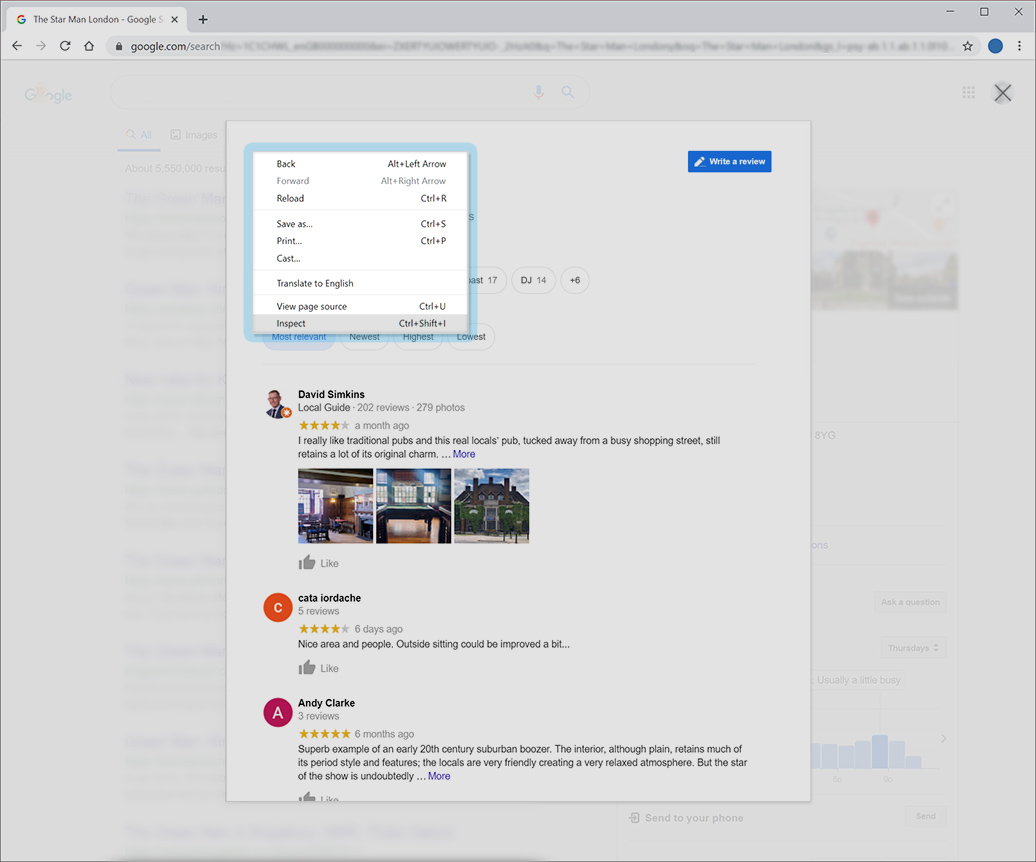Select the Lowest rating sort filter
Viewport: 1036px width, 862px height.
tap(471, 337)
